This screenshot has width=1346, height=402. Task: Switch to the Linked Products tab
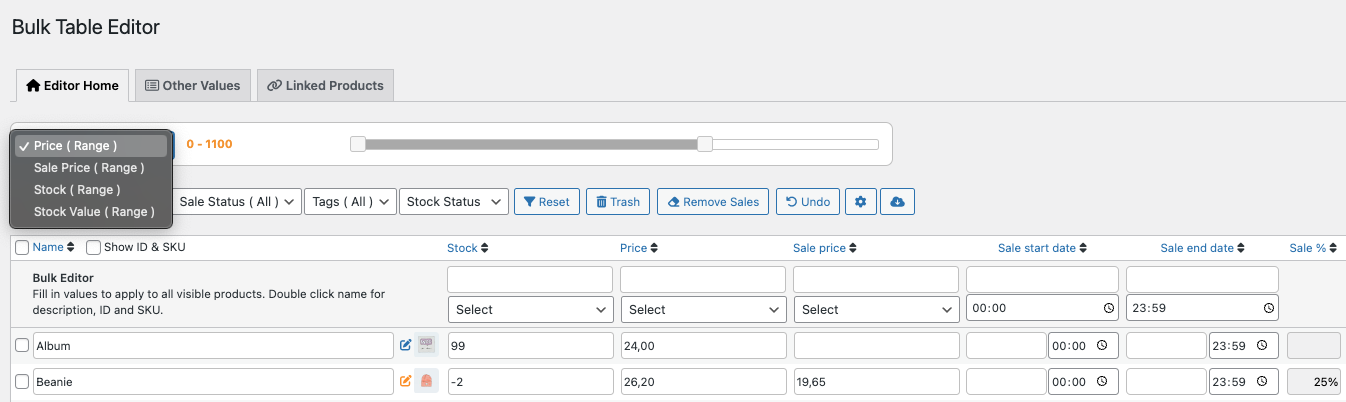click(x=325, y=86)
